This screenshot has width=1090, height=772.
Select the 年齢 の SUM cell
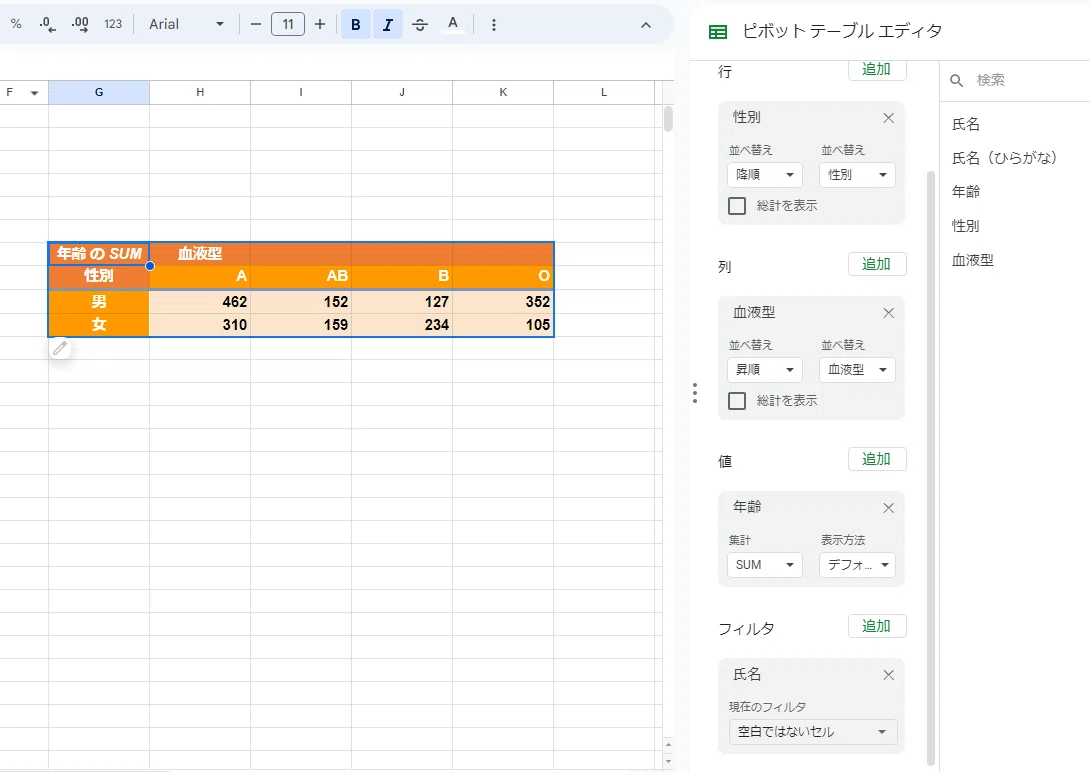tap(99, 254)
